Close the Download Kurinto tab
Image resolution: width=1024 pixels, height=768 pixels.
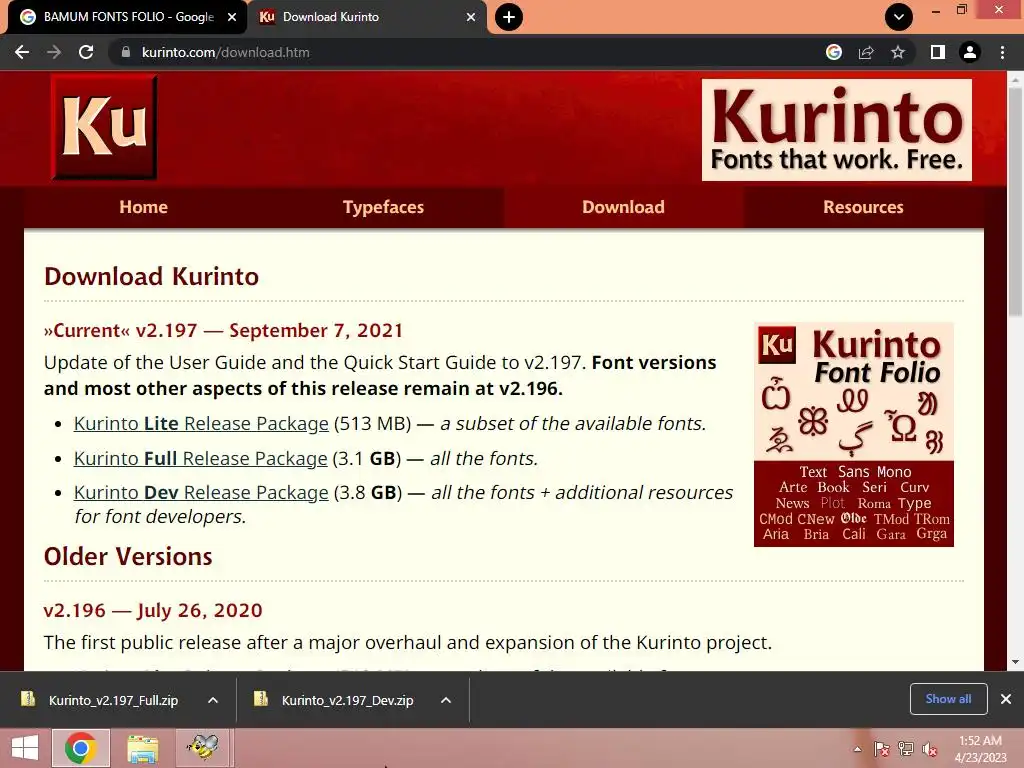pos(471,17)
